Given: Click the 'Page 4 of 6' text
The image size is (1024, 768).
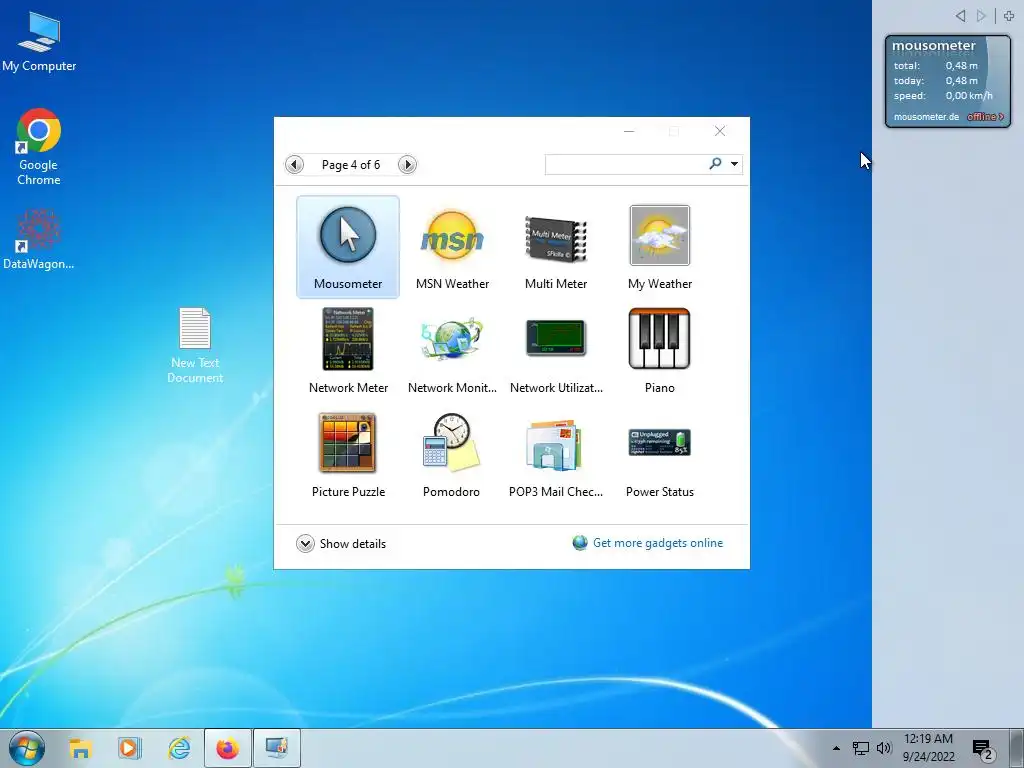Looking at the screenshot, I should tap(351, 165).
